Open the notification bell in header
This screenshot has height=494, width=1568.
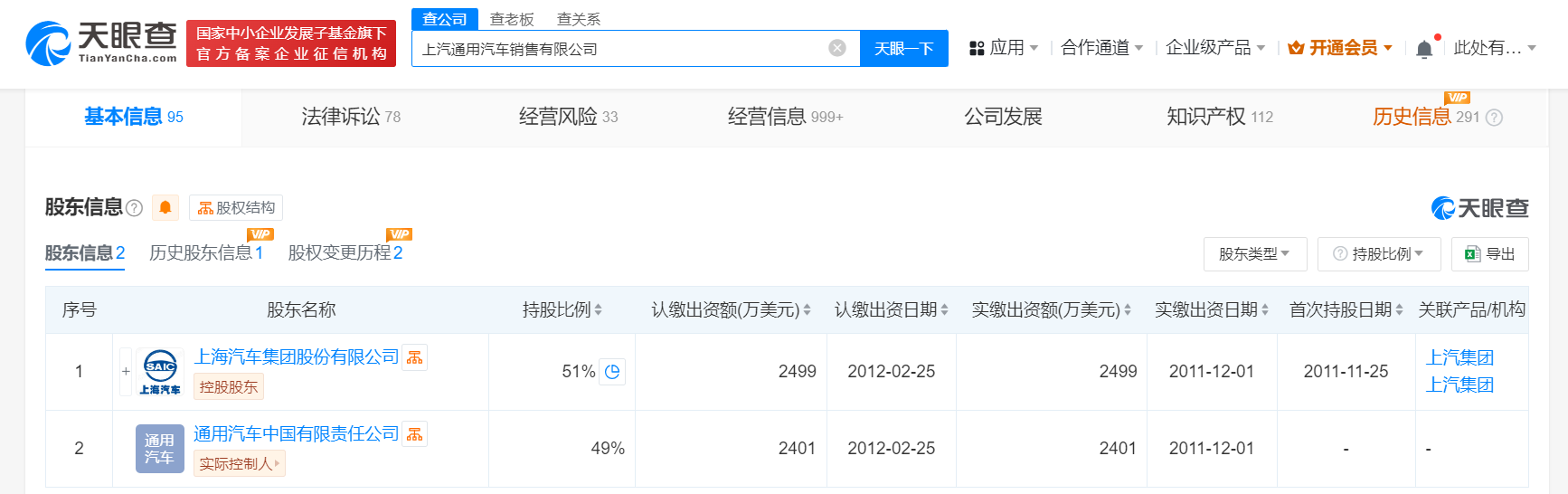pos(1424,49)
